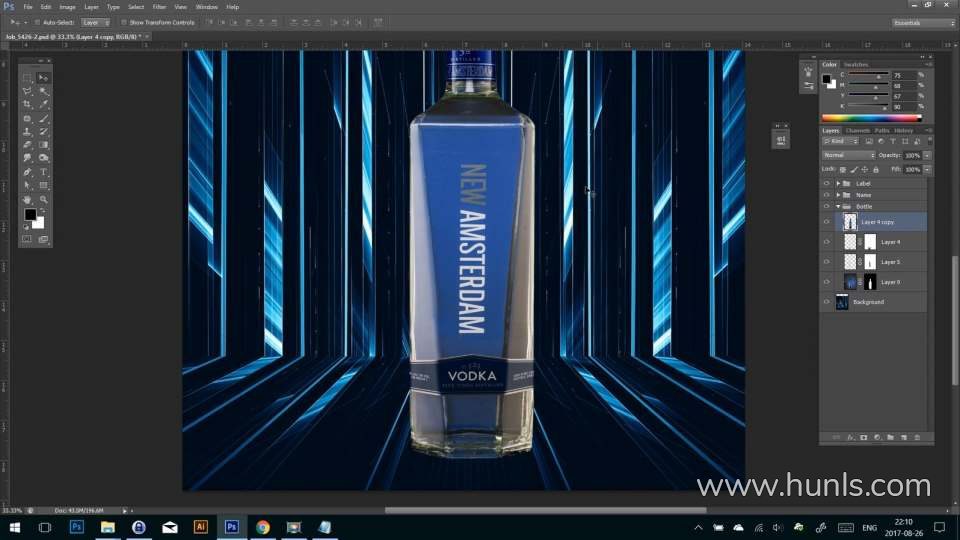Switch to the Swatches tab
The height and width of the screenshot is (540, 960).
click(855, 64)
